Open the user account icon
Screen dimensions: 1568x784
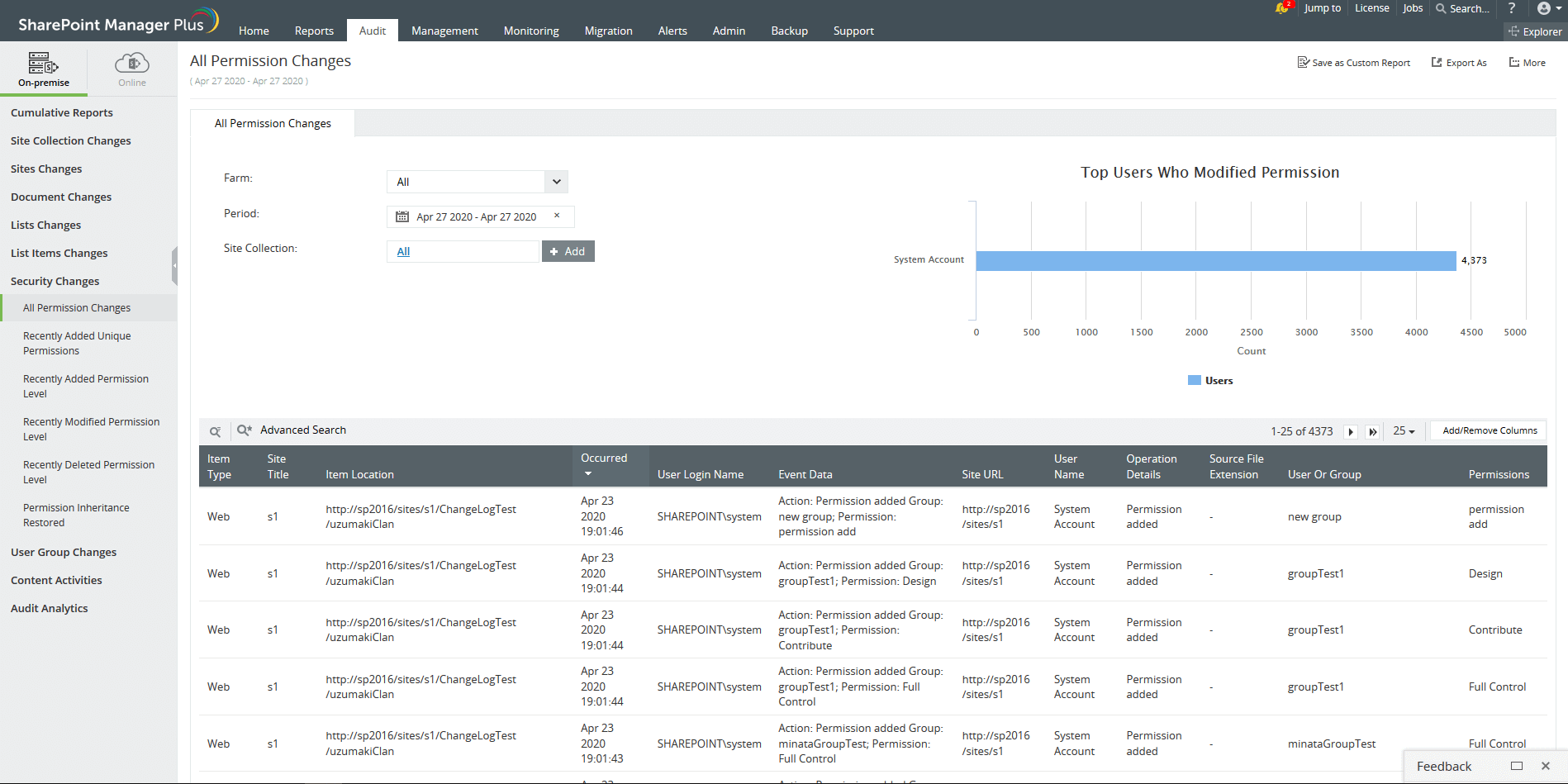1546,8
